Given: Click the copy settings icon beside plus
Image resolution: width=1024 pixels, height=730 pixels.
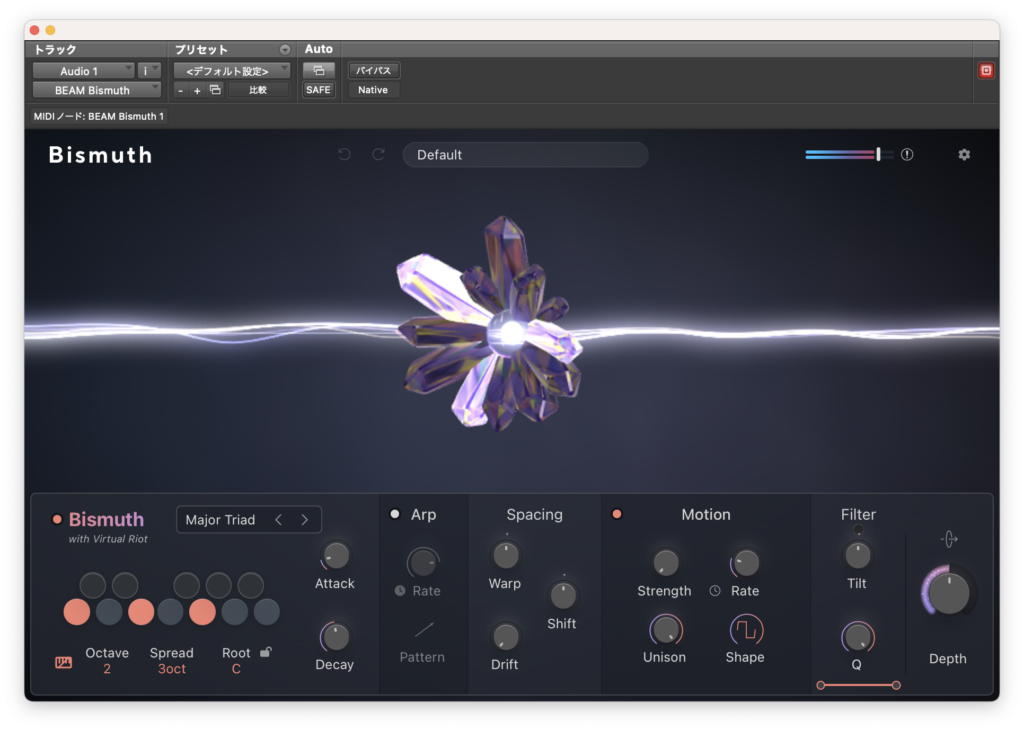Looking at the screenshot, I should (x=215, y=90).
